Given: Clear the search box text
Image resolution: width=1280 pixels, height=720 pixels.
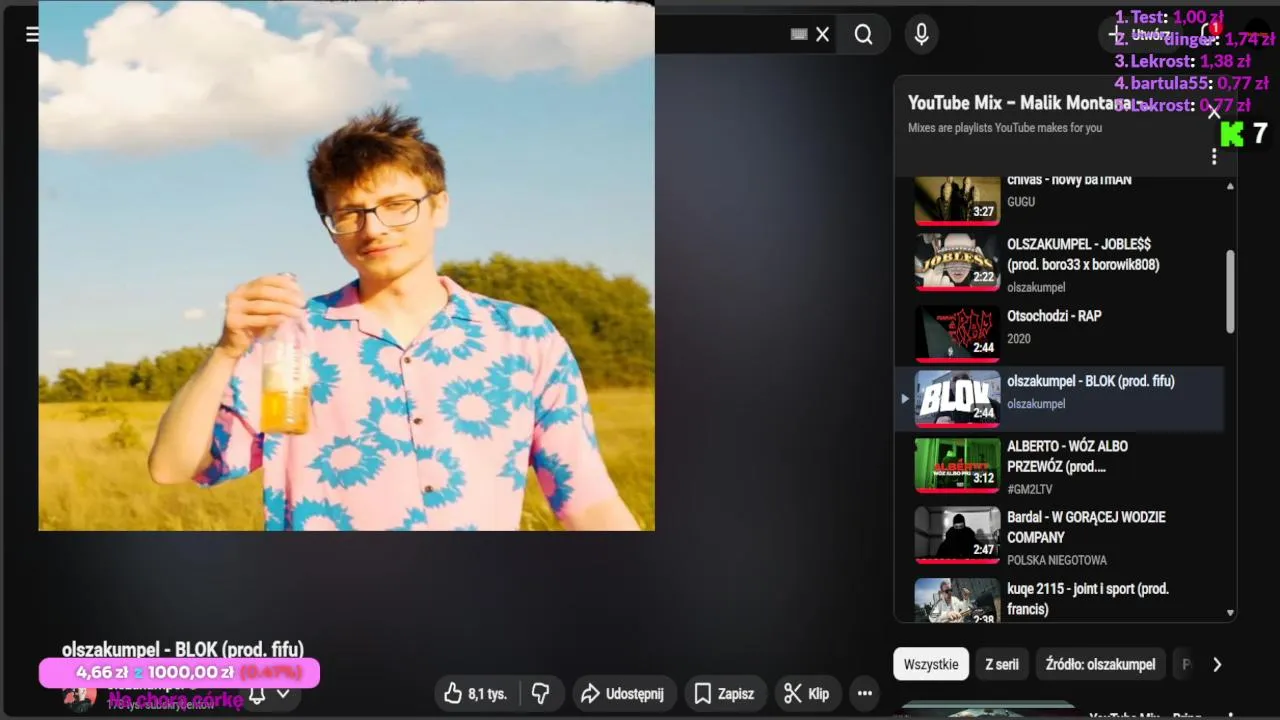Looking at the screenshot, I should 822,35.
